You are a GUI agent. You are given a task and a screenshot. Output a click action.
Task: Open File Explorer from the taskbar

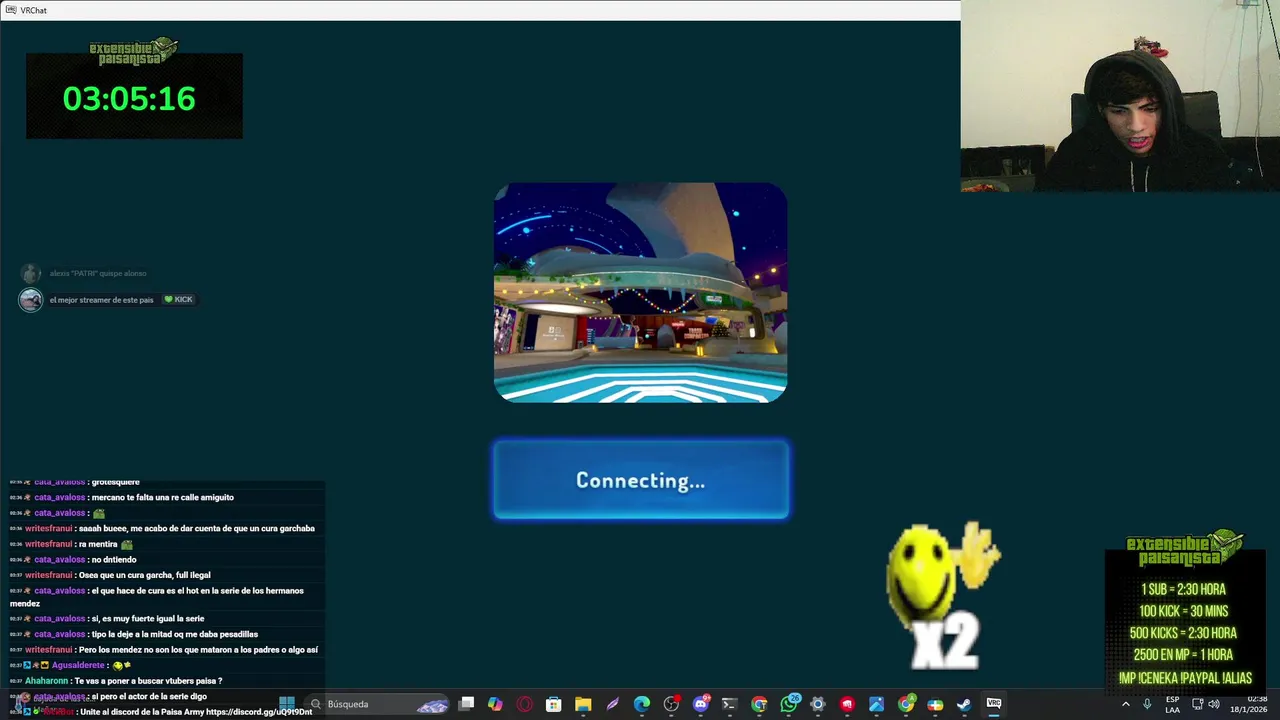583,704
